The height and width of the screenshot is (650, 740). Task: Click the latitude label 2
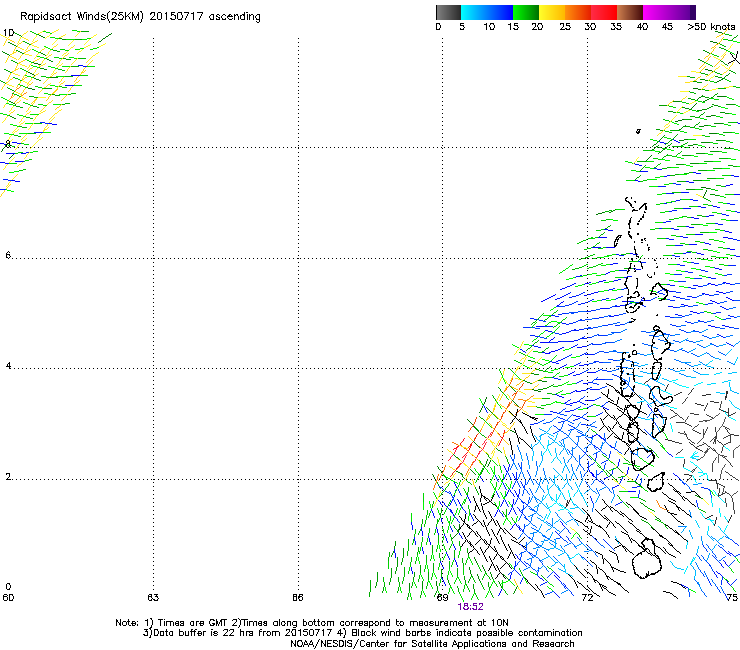[x=8, y=477]
